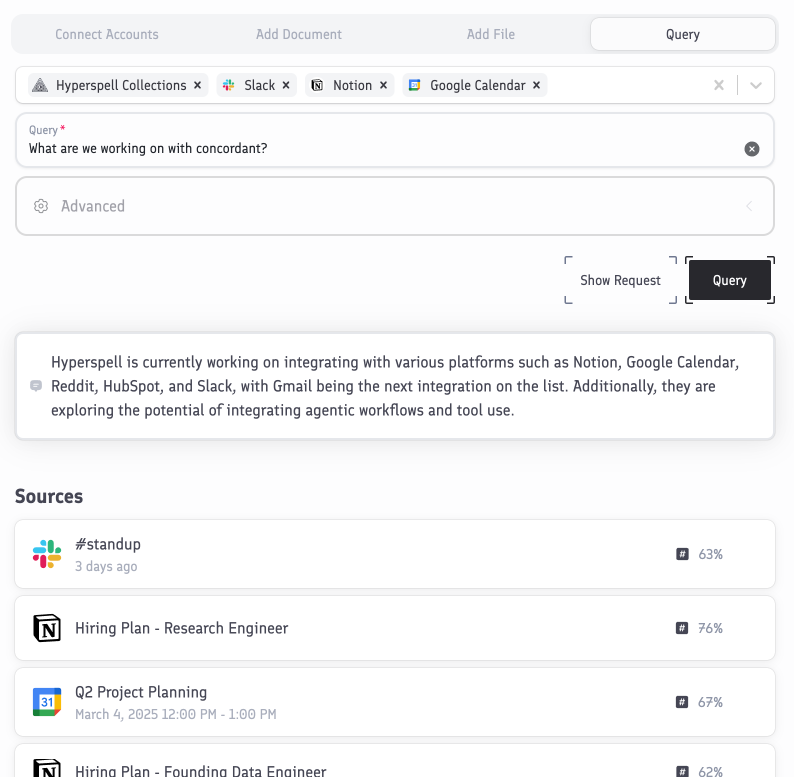Select the Query tab
The height and width of the screenshot is (777, 794).
[x=683, y=34]
